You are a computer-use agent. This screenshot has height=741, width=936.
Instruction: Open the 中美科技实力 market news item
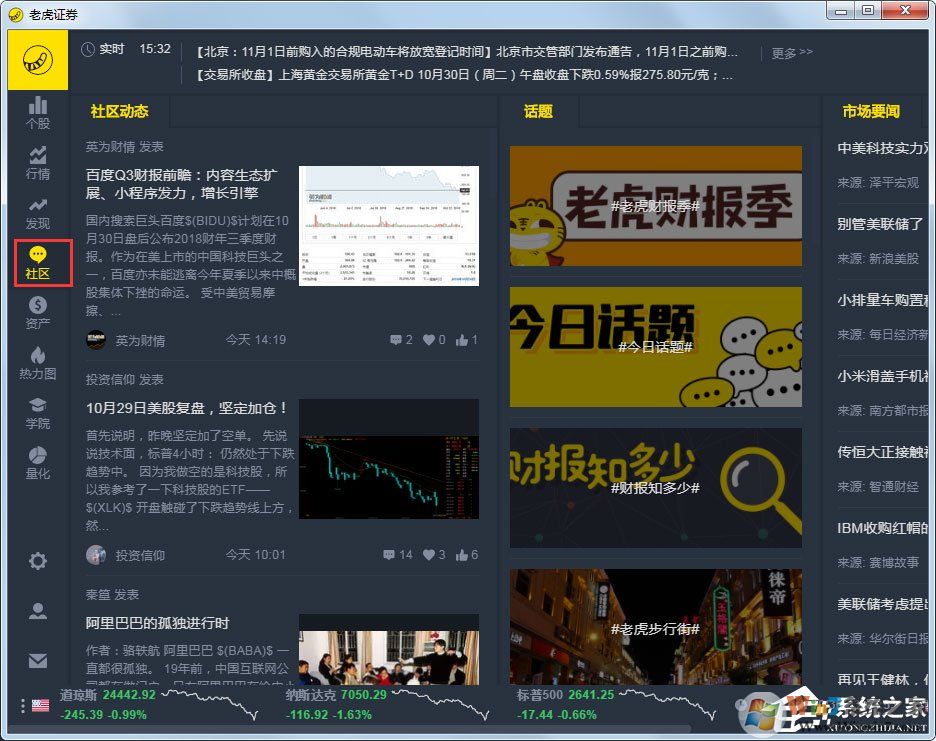pyautogui.click(x=883, y=148)
